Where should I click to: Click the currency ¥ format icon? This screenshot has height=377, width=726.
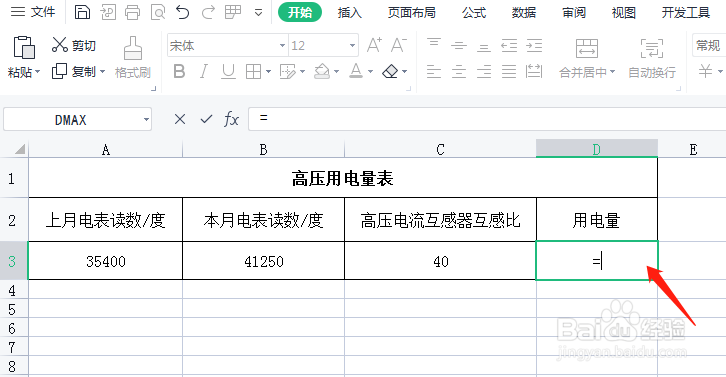(705, 71)
